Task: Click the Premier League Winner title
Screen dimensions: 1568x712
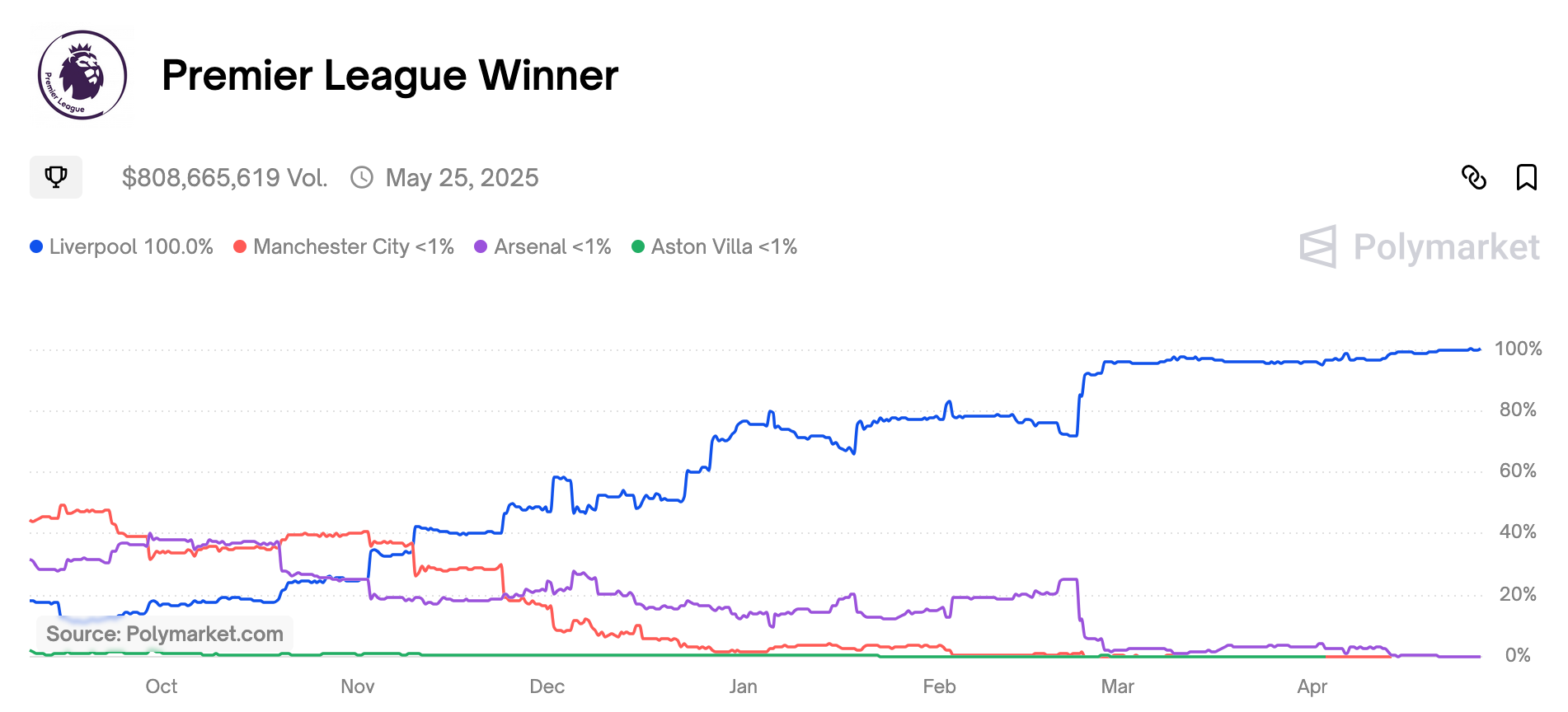Action: pos(390,76)
